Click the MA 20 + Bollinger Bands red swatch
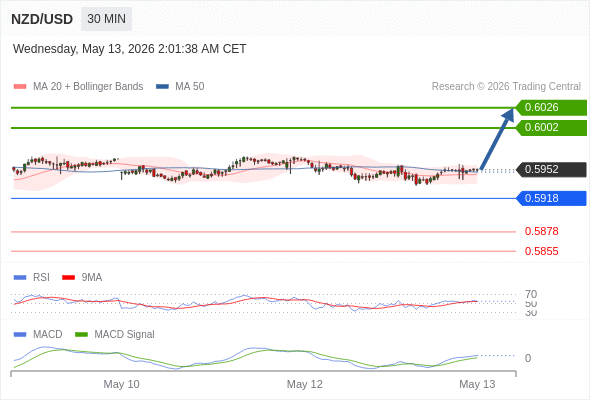This screenshot has height=400, width=590. pyautogui.click(x=20, y=87)
